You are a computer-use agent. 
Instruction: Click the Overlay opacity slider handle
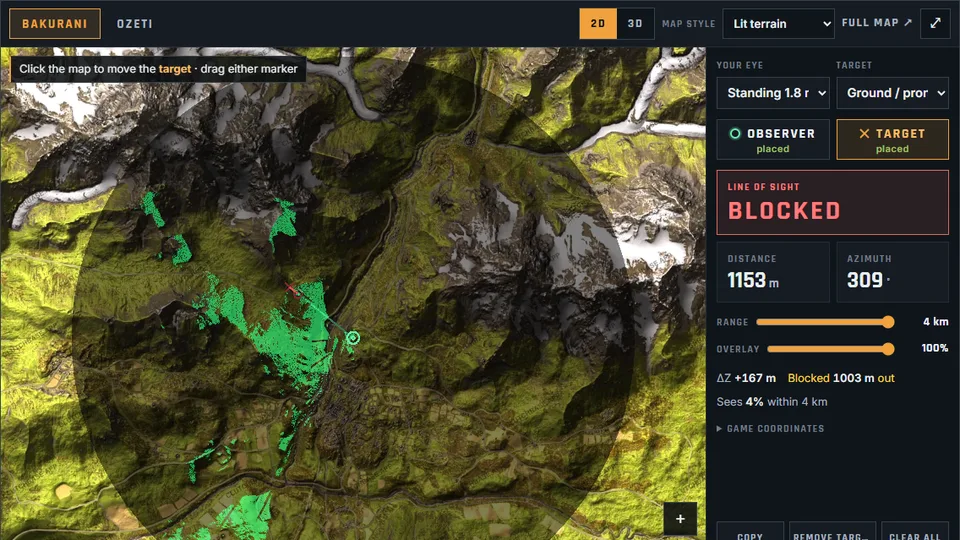[x=888, y=349]
